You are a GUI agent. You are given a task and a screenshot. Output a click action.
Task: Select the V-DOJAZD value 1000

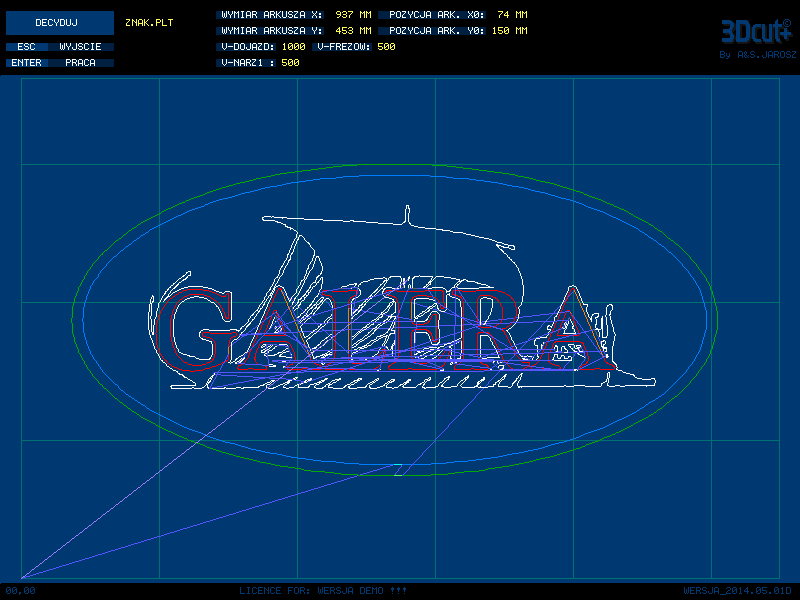pyautogui.click(x=293, y=47)
